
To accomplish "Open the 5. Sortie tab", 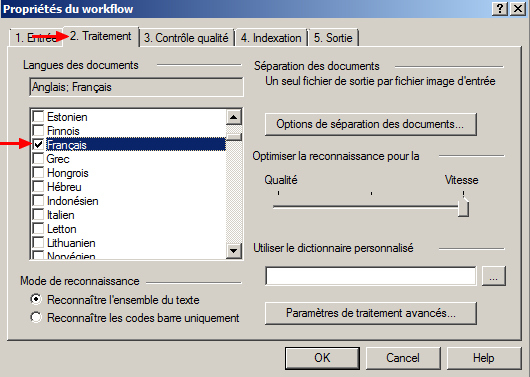I will tap(333, 38).
